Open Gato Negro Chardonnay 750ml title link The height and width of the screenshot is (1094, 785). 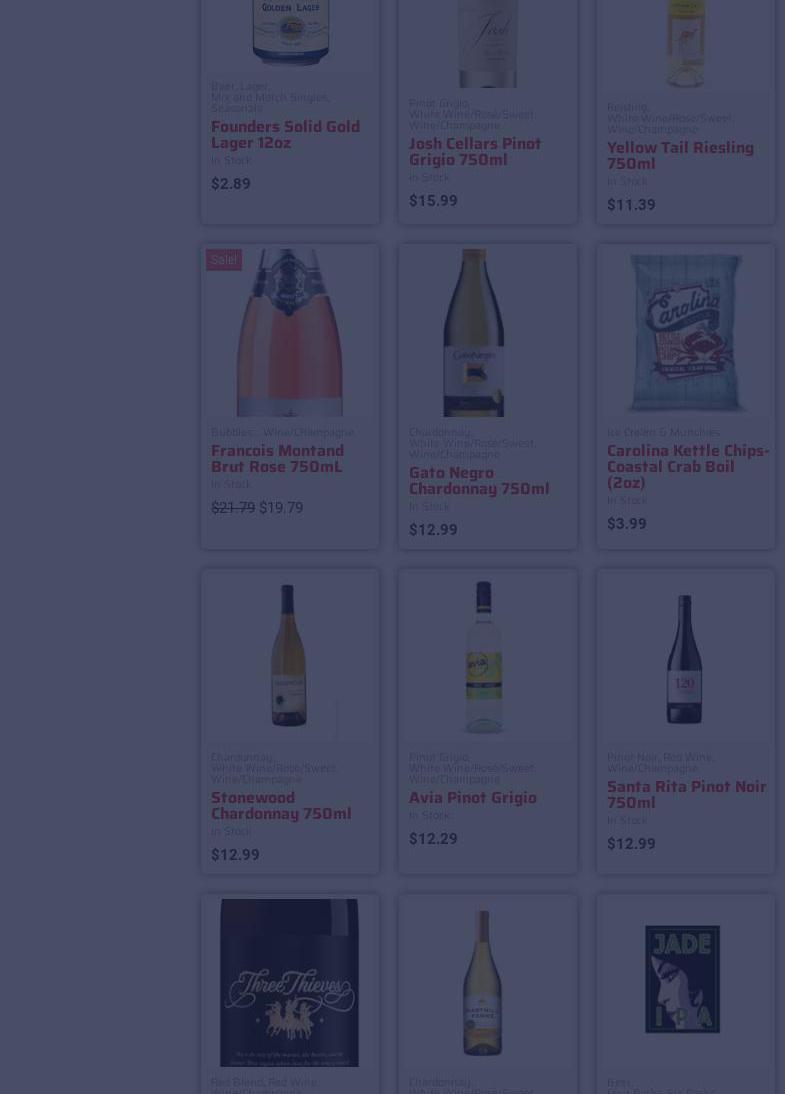[x=479, y=481]
